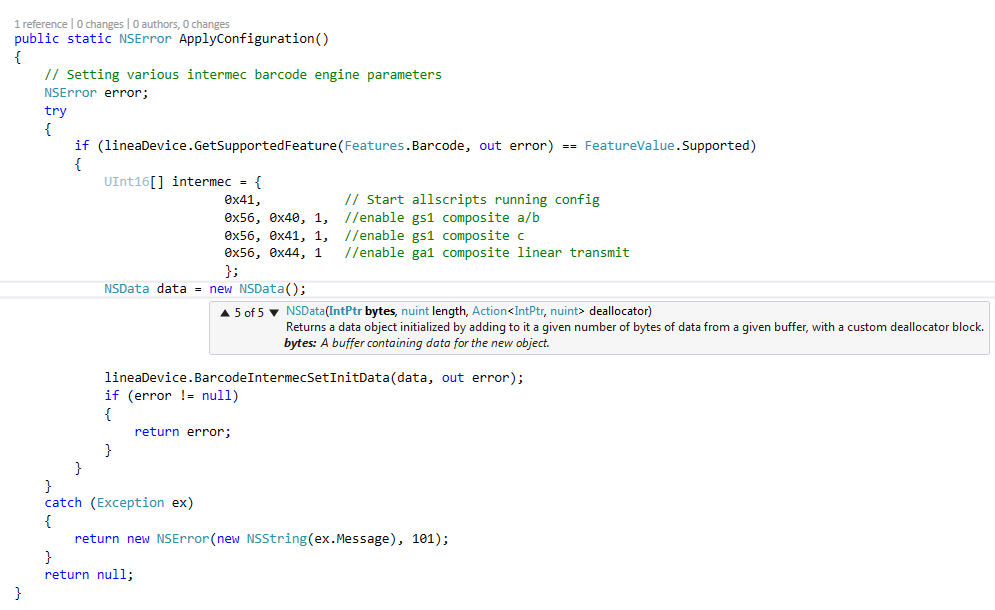995x610 pixels.
Task: Click the standalone 0x41 array value
Action: coord(239,200)
